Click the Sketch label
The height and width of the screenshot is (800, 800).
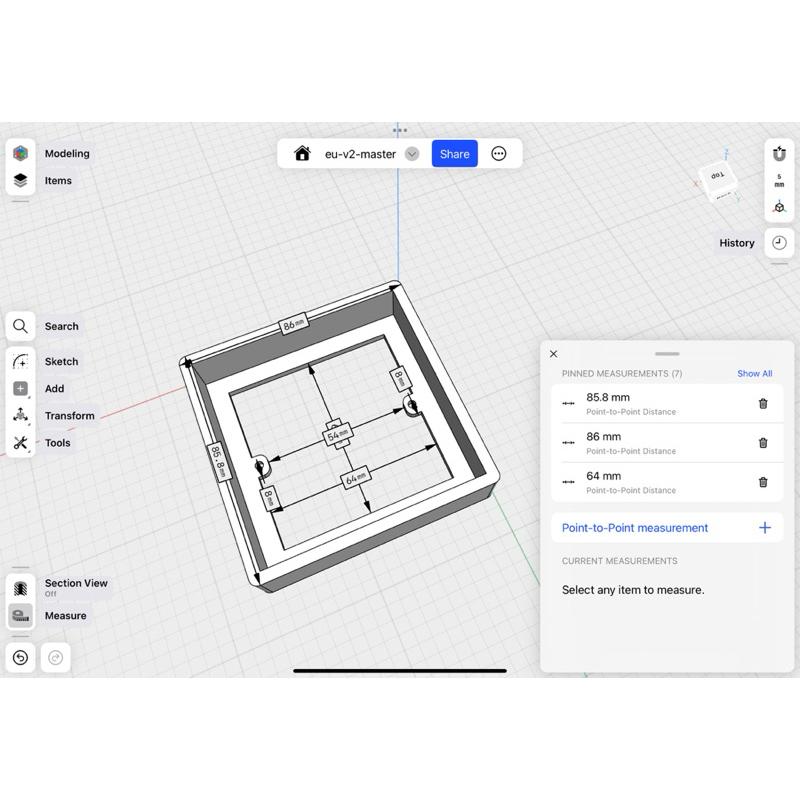tap(61, 361)
